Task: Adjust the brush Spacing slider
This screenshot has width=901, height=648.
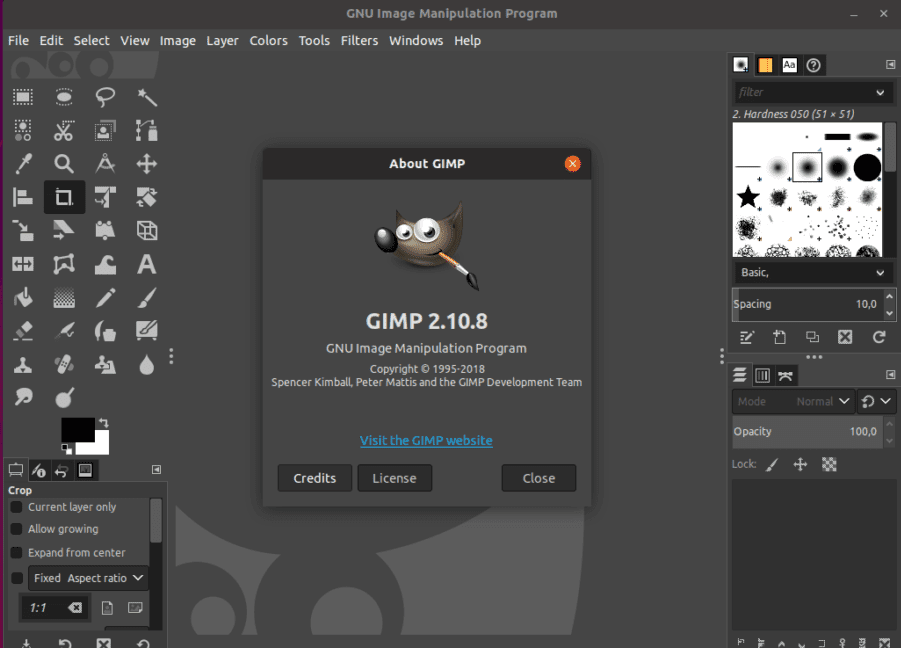Action: click(807, 304)
